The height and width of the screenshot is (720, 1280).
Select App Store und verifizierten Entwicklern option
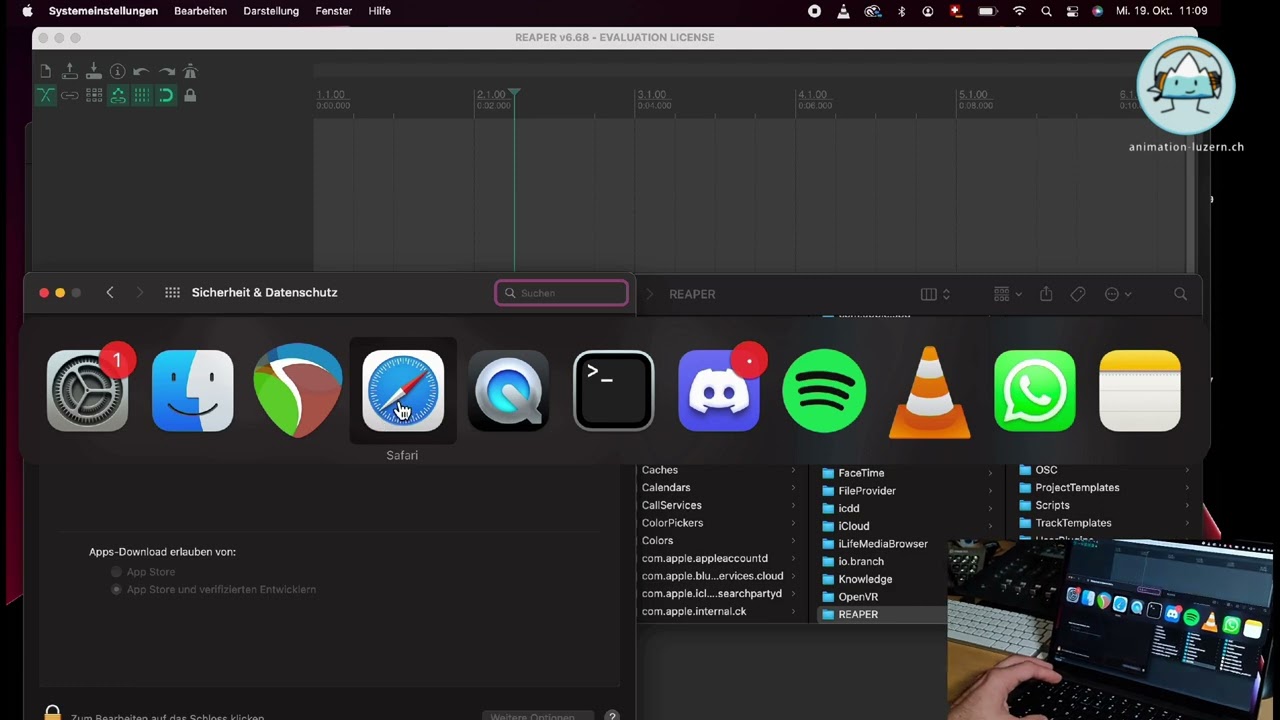click(x=117, y=590)
